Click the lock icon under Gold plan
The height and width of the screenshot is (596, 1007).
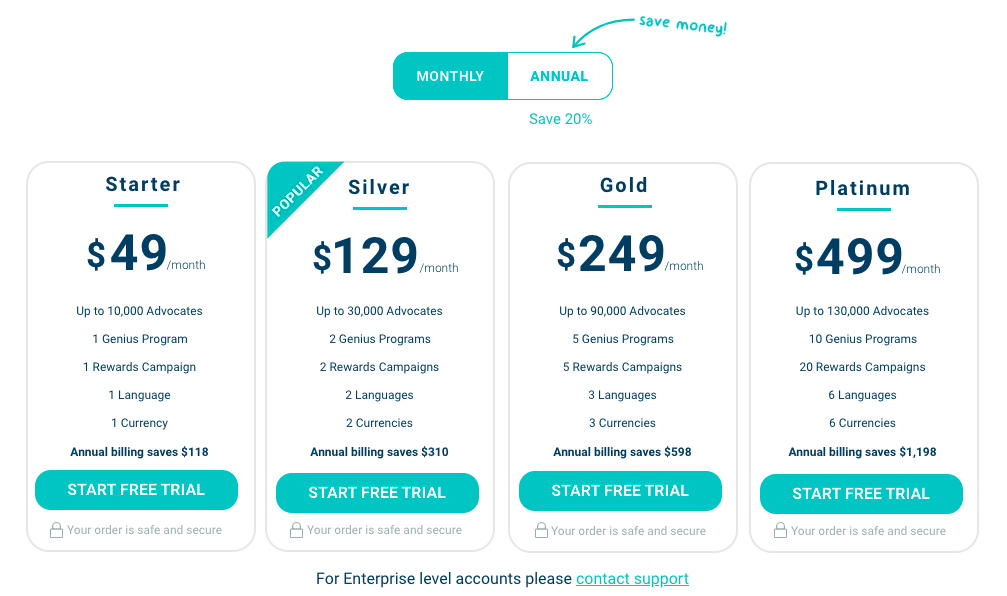click(541, 530)
